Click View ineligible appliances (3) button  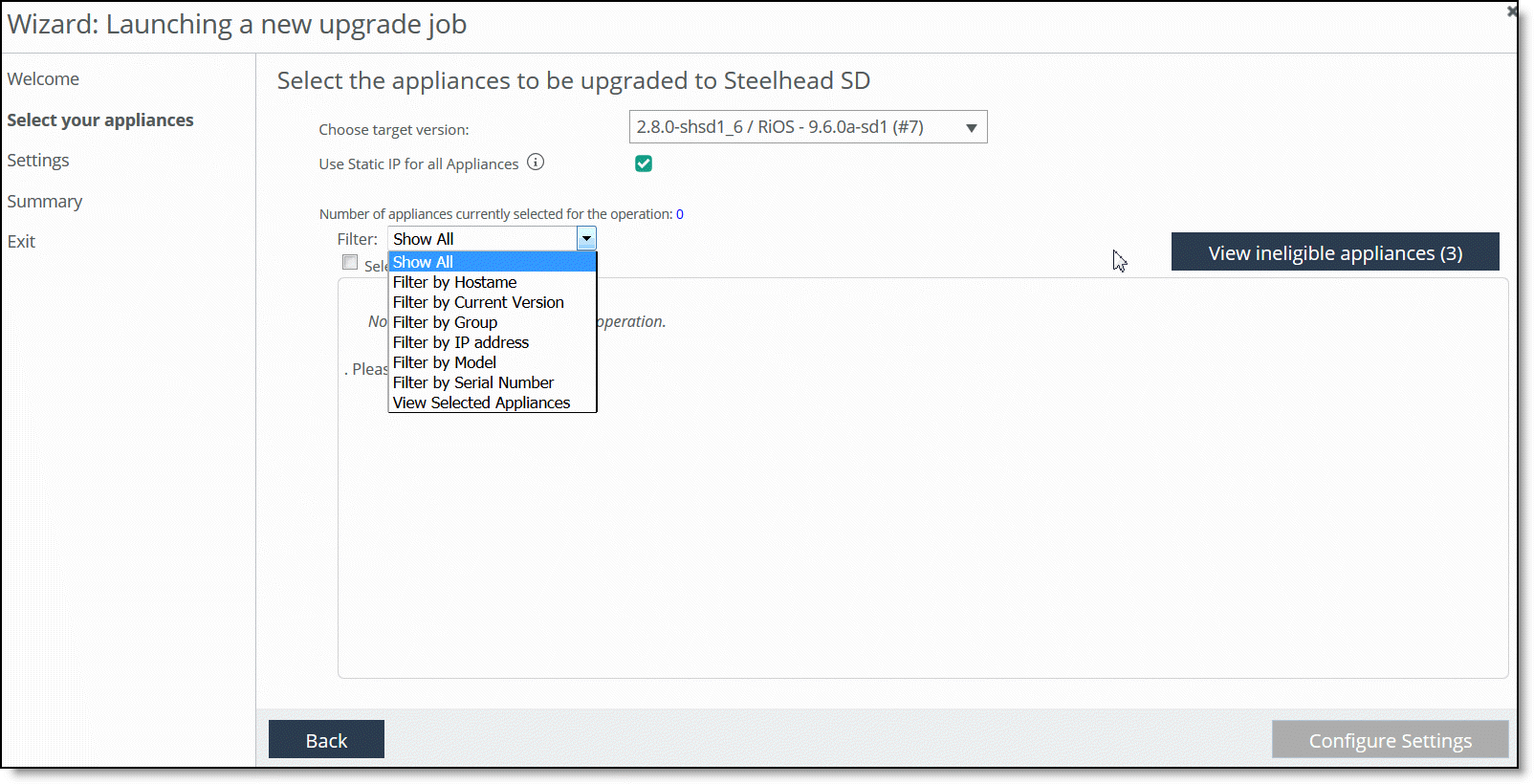click(1335, 252)
